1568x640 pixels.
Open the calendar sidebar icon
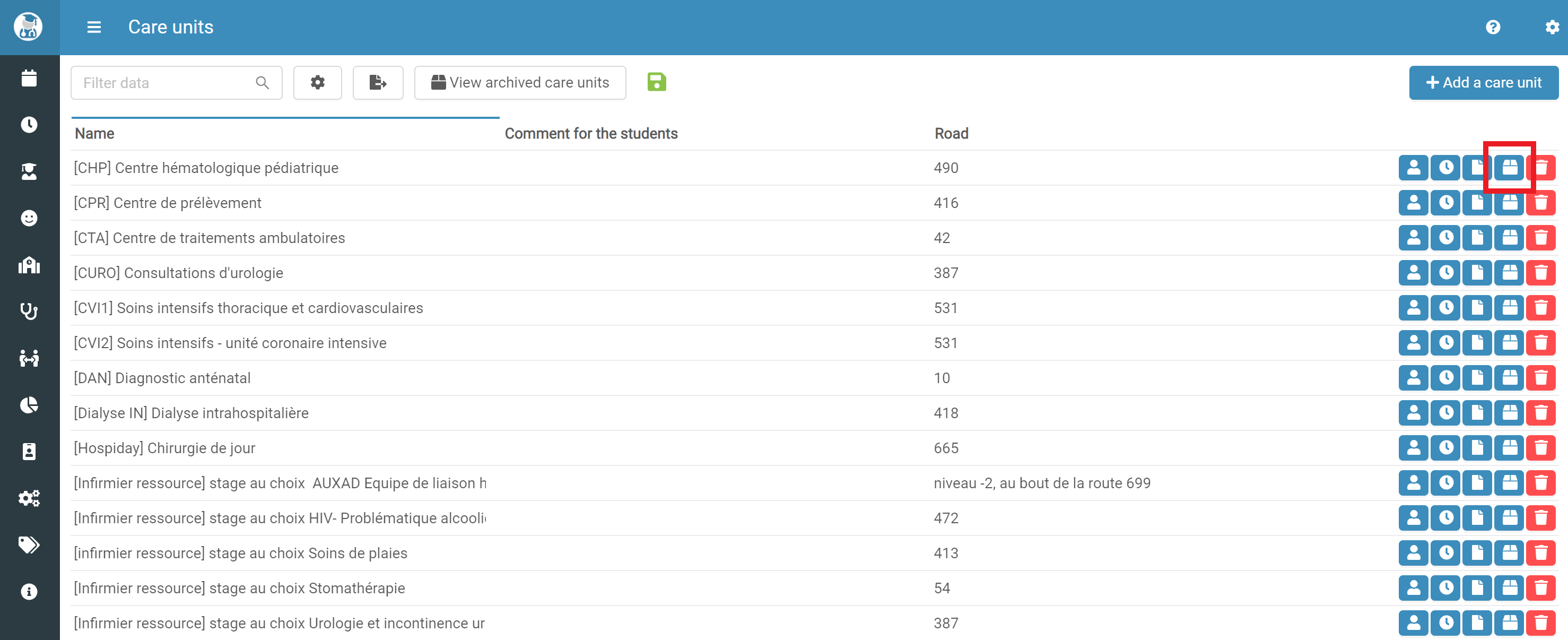pos(29,78)
